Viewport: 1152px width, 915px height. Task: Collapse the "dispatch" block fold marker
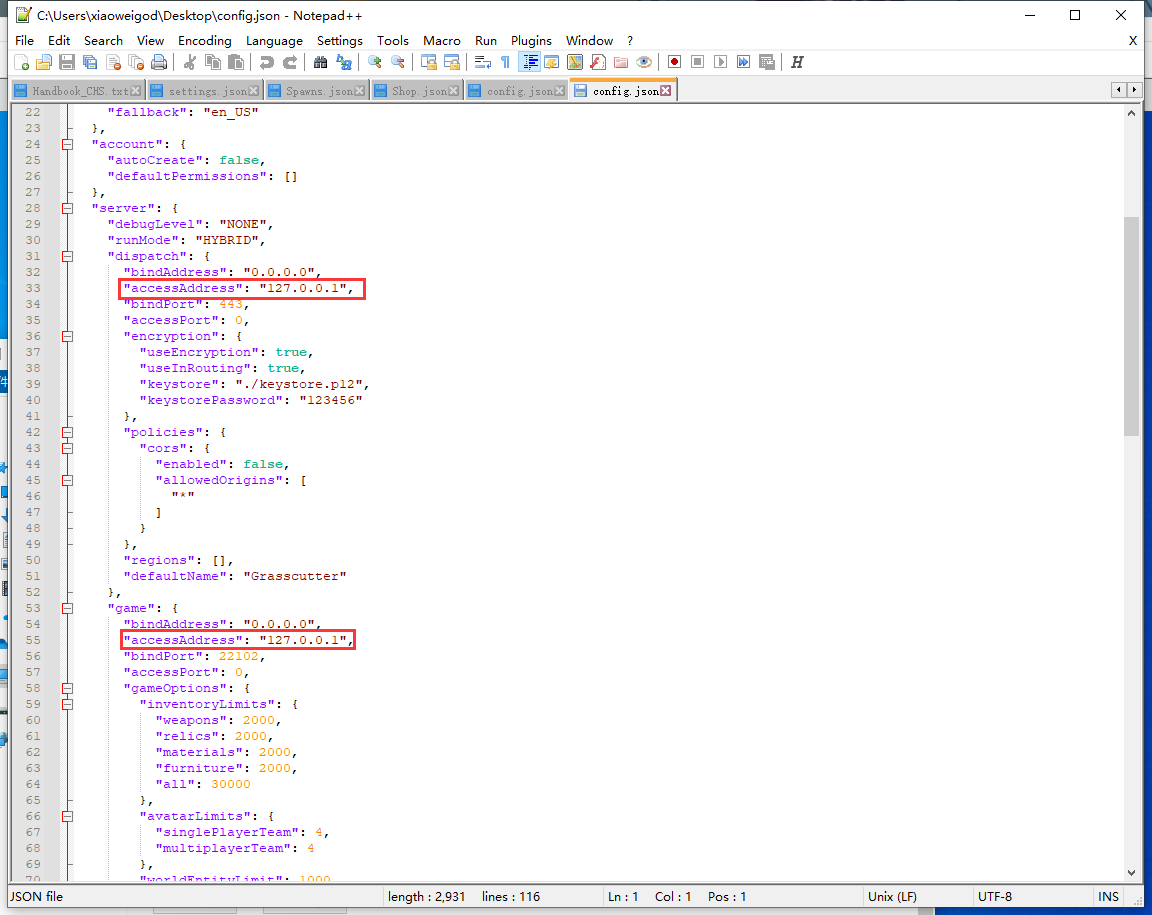(x=67, y=256)
